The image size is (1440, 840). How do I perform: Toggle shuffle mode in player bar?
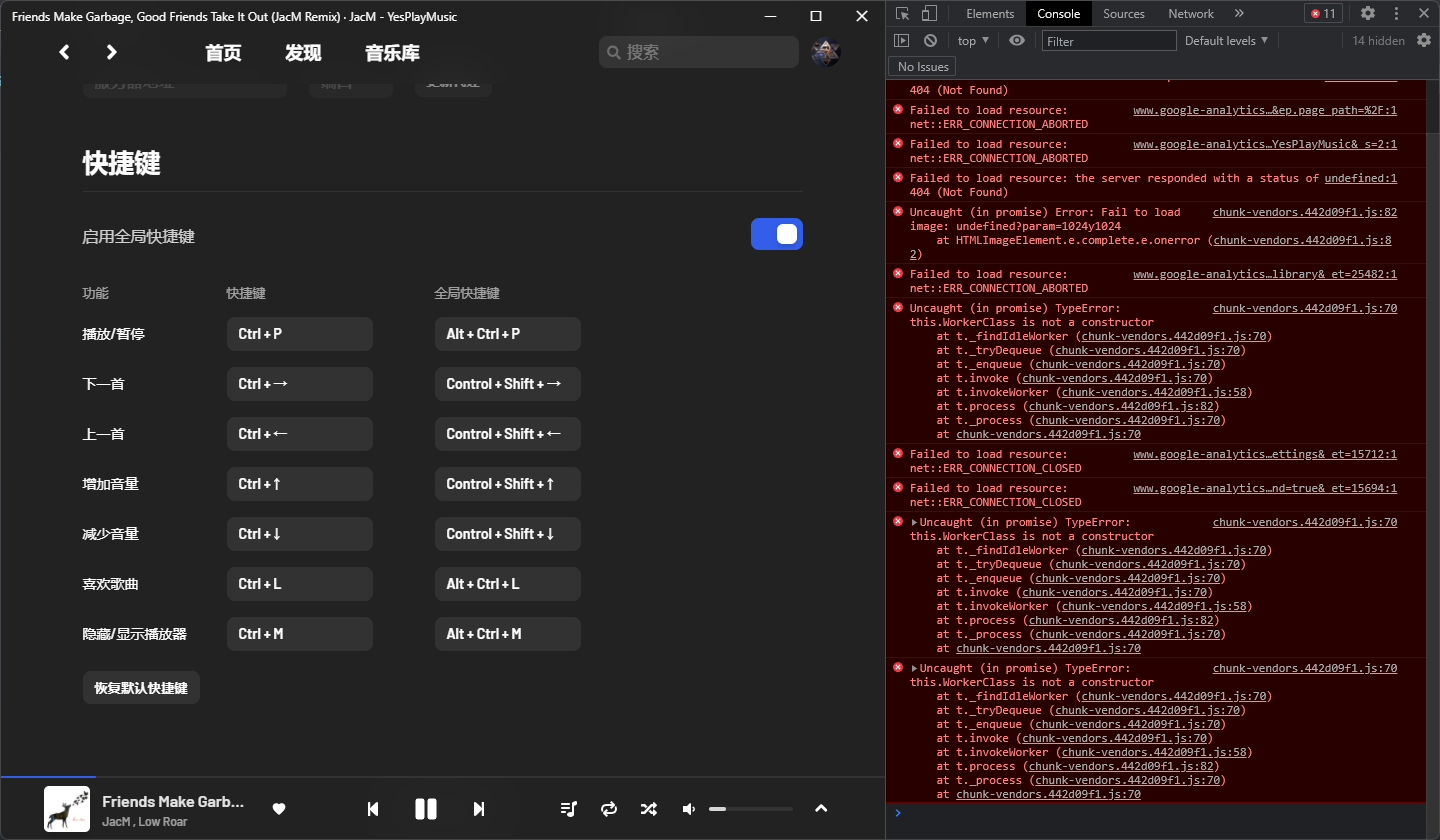(x=648, y=809)
